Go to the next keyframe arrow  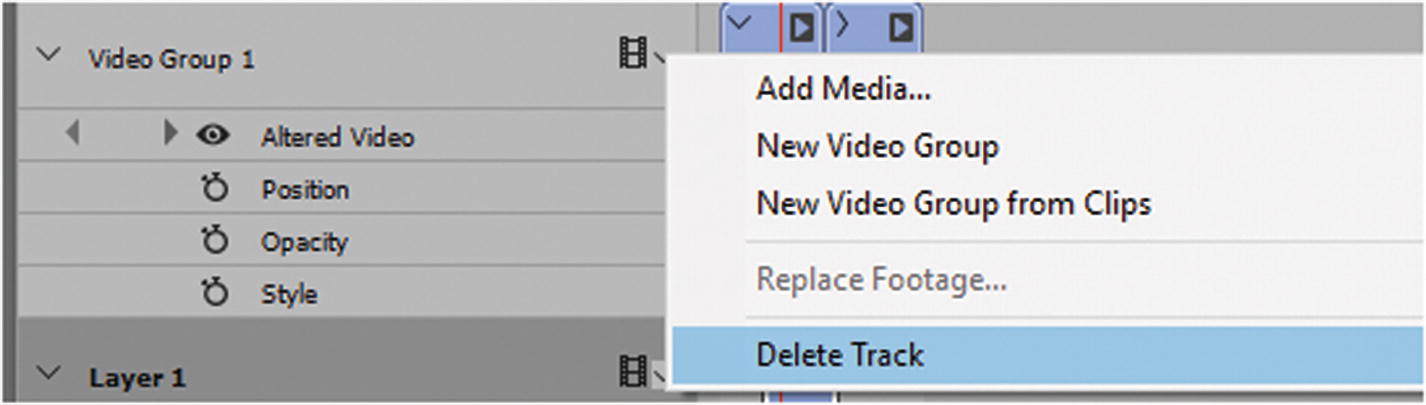tap(169, 135)
